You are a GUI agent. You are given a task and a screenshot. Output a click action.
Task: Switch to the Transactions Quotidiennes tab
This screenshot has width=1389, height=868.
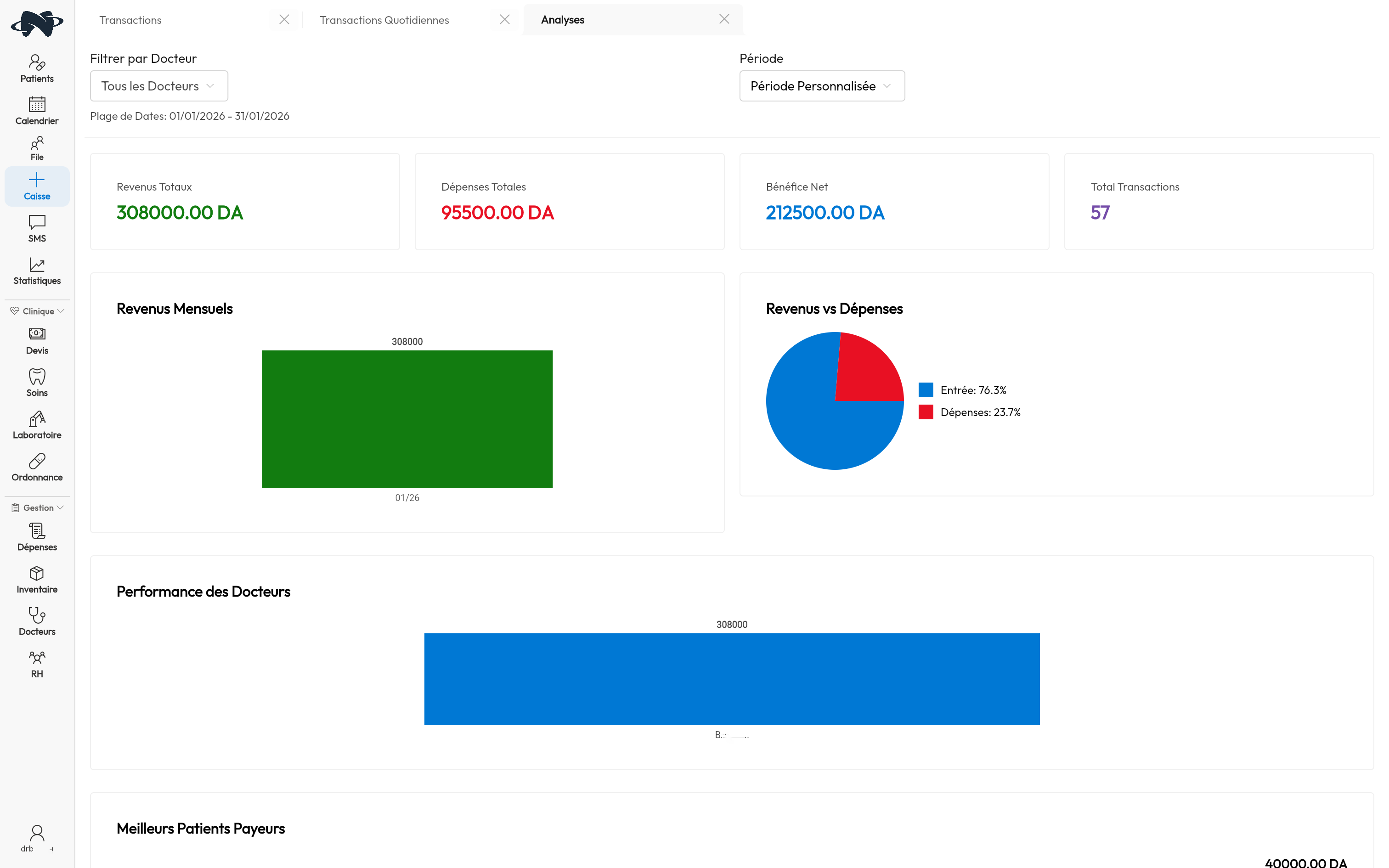[384, 19]
